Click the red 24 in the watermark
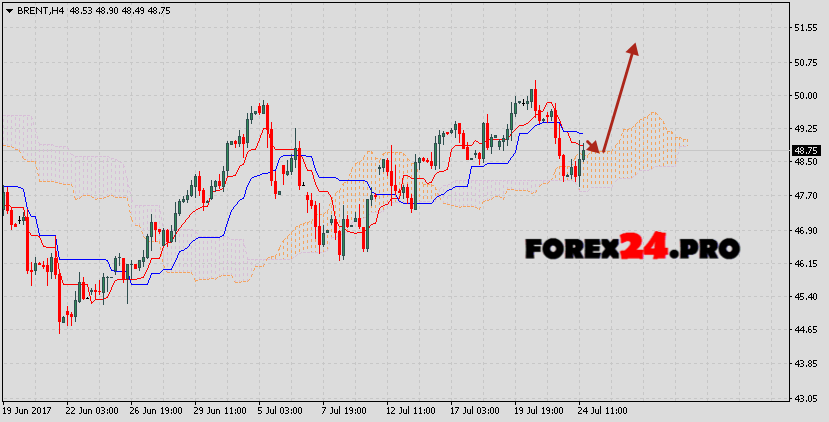This screenshot has height=422, width=829. click(647, 246)
